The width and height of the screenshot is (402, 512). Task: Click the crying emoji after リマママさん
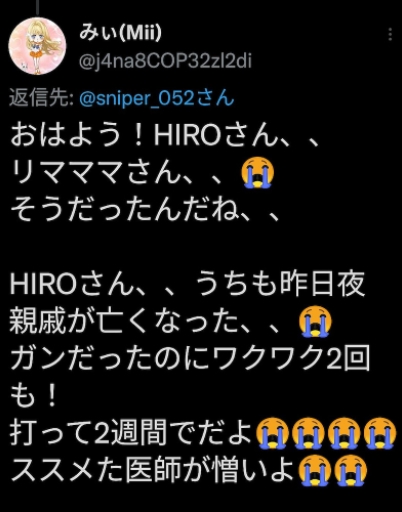258,174
